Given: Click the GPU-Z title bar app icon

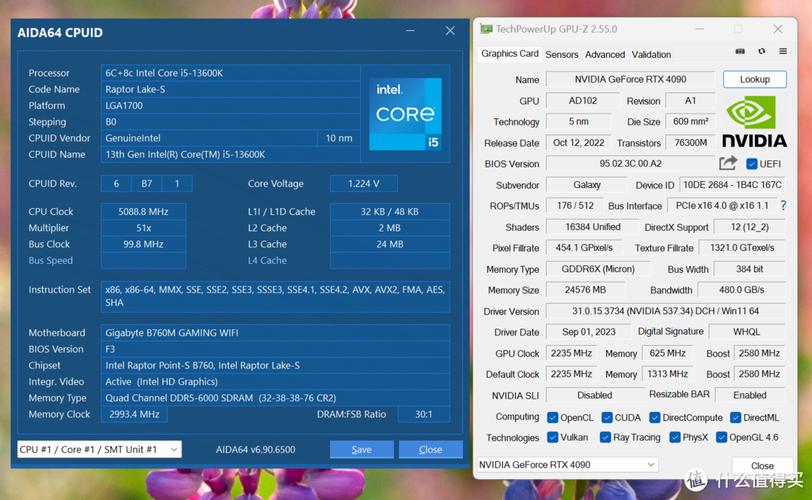Looking at the screenshot, I should point(486,30).
